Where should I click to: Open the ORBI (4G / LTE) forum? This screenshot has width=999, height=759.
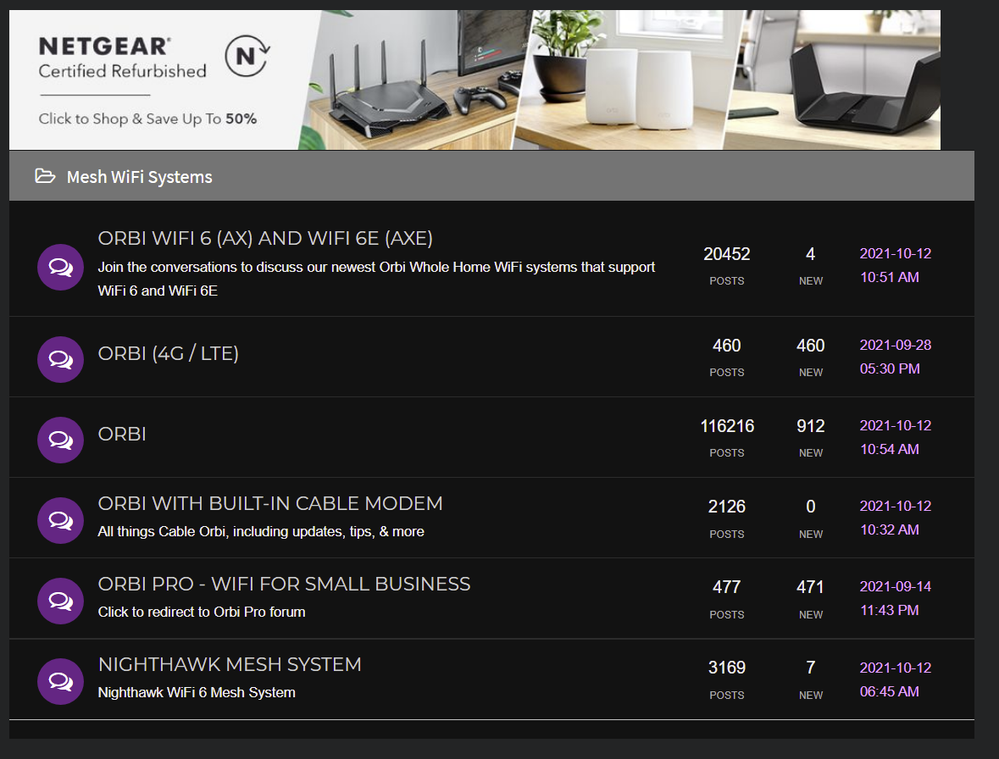(x=168, y=353)
